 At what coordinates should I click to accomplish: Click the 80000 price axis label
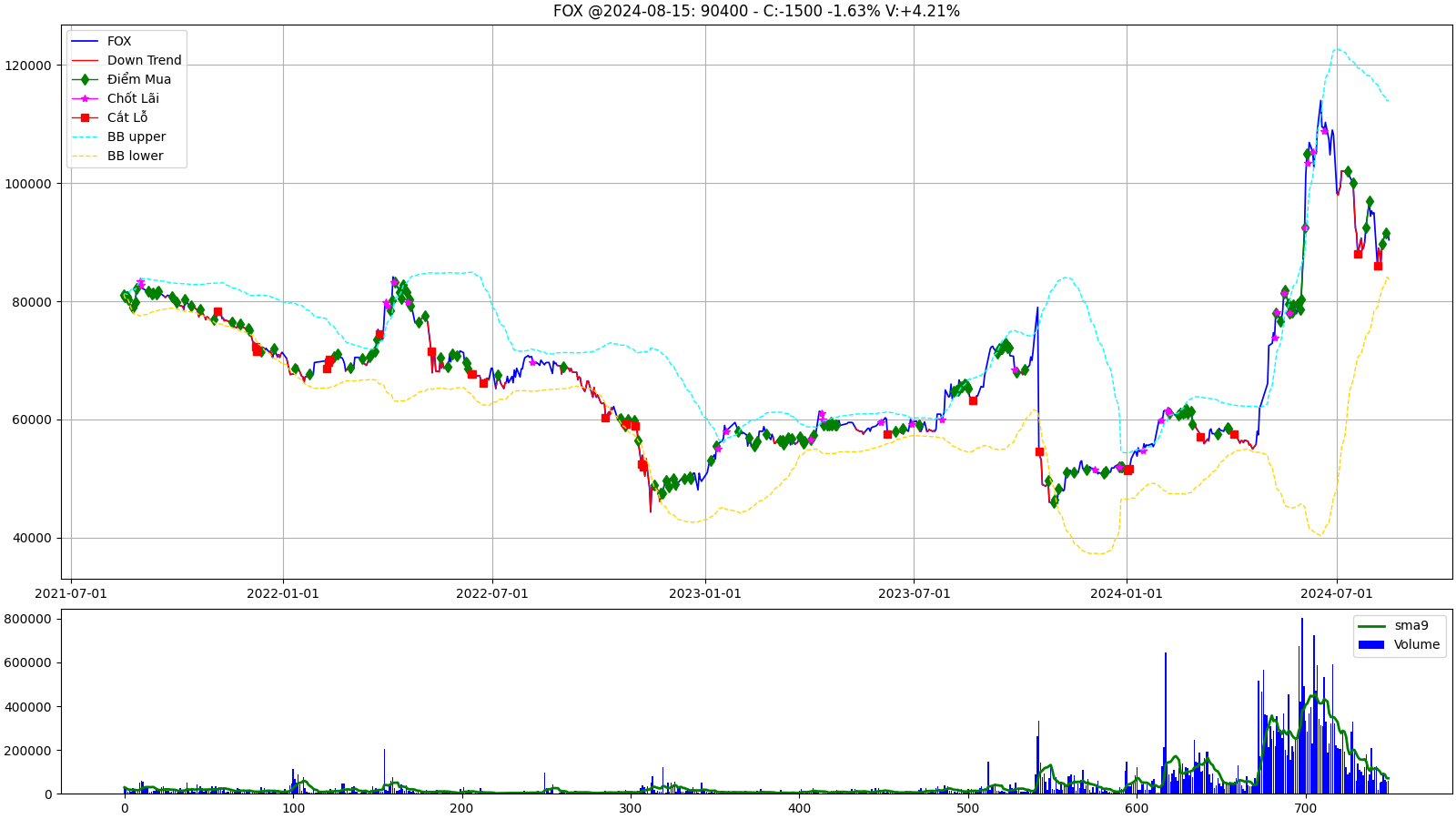point(32,302)
